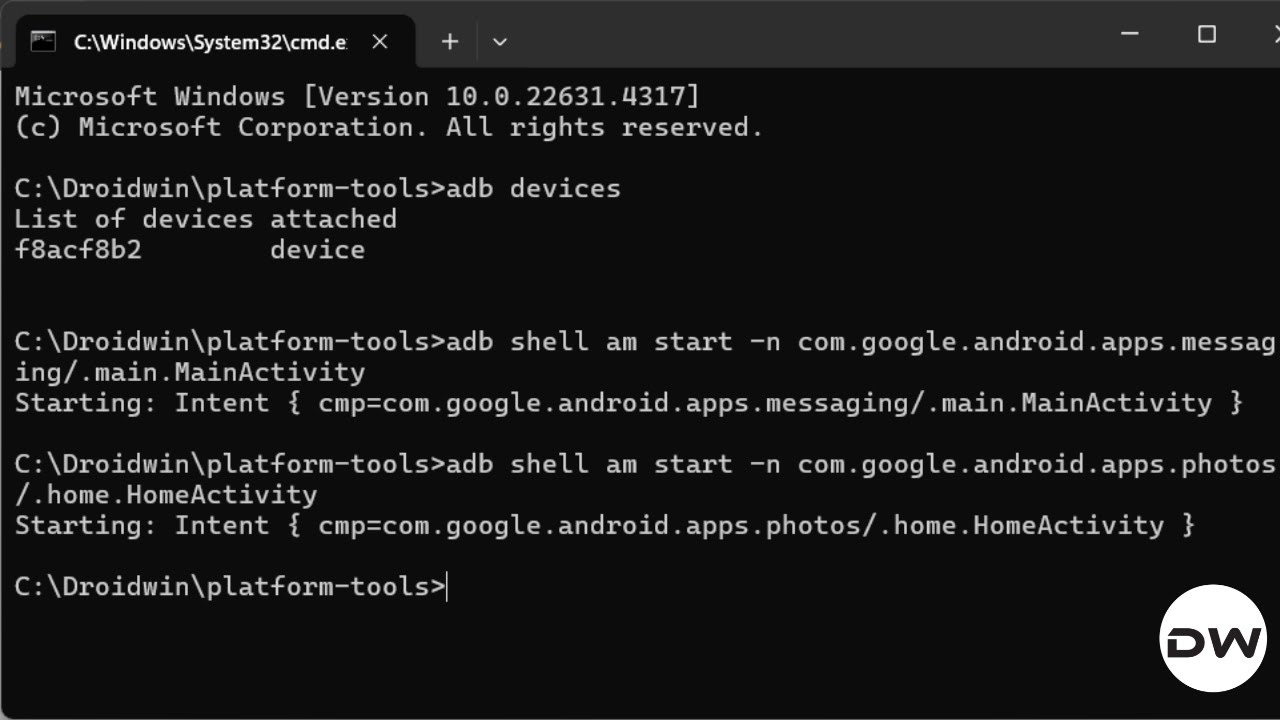Screen dimensions: 1280x720
Task: Click the messaging 'Starting: Intent' output line
Action: click(x=628, y=403)
